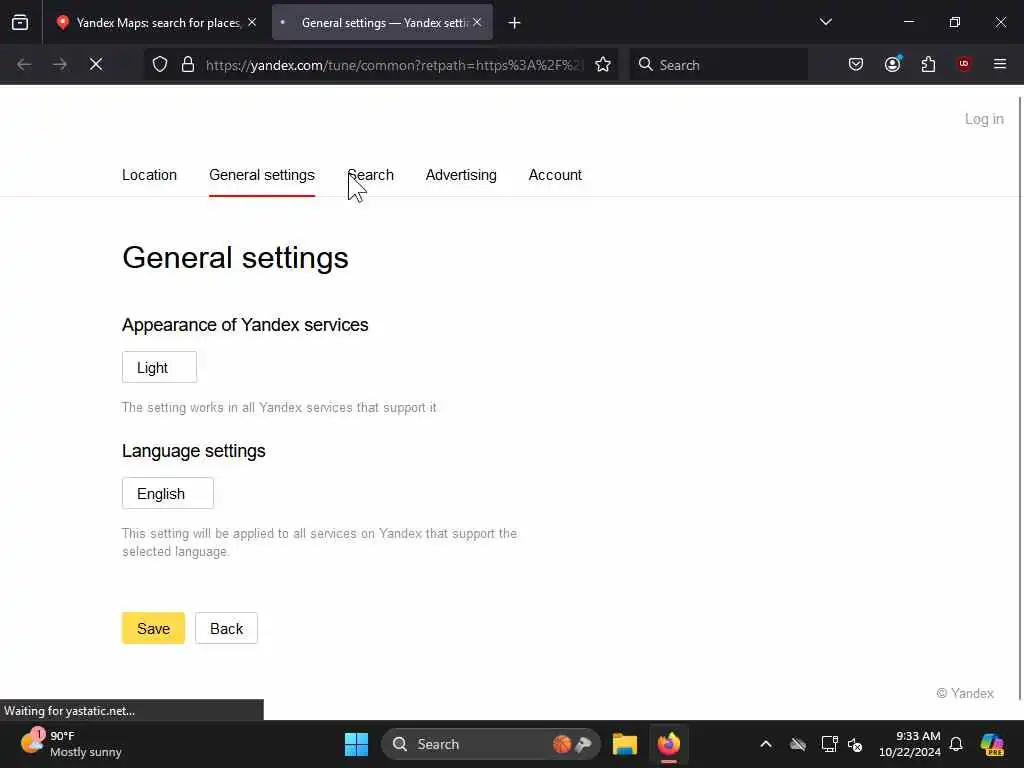Launch Copilot from taskbar
The image size is (1024, 768).
(992, 744)
